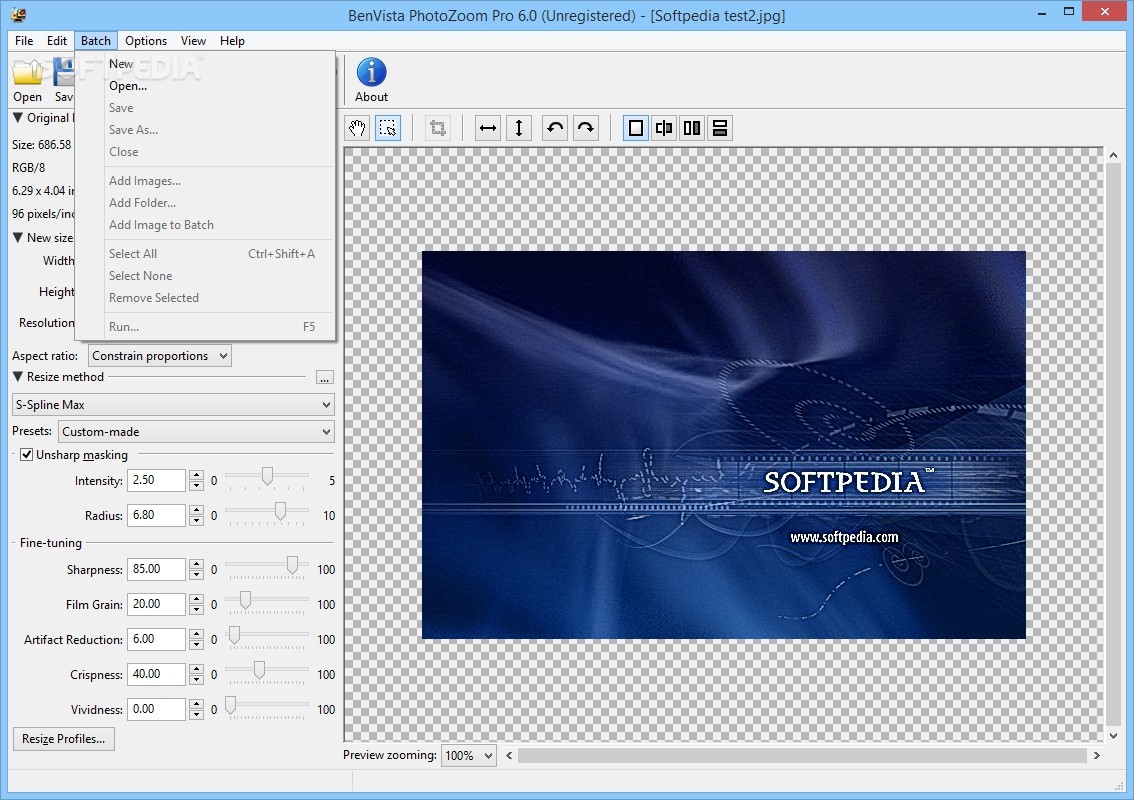Choose side-by-side vertical split preview
1134x800 pixels.
coord(692,128)
